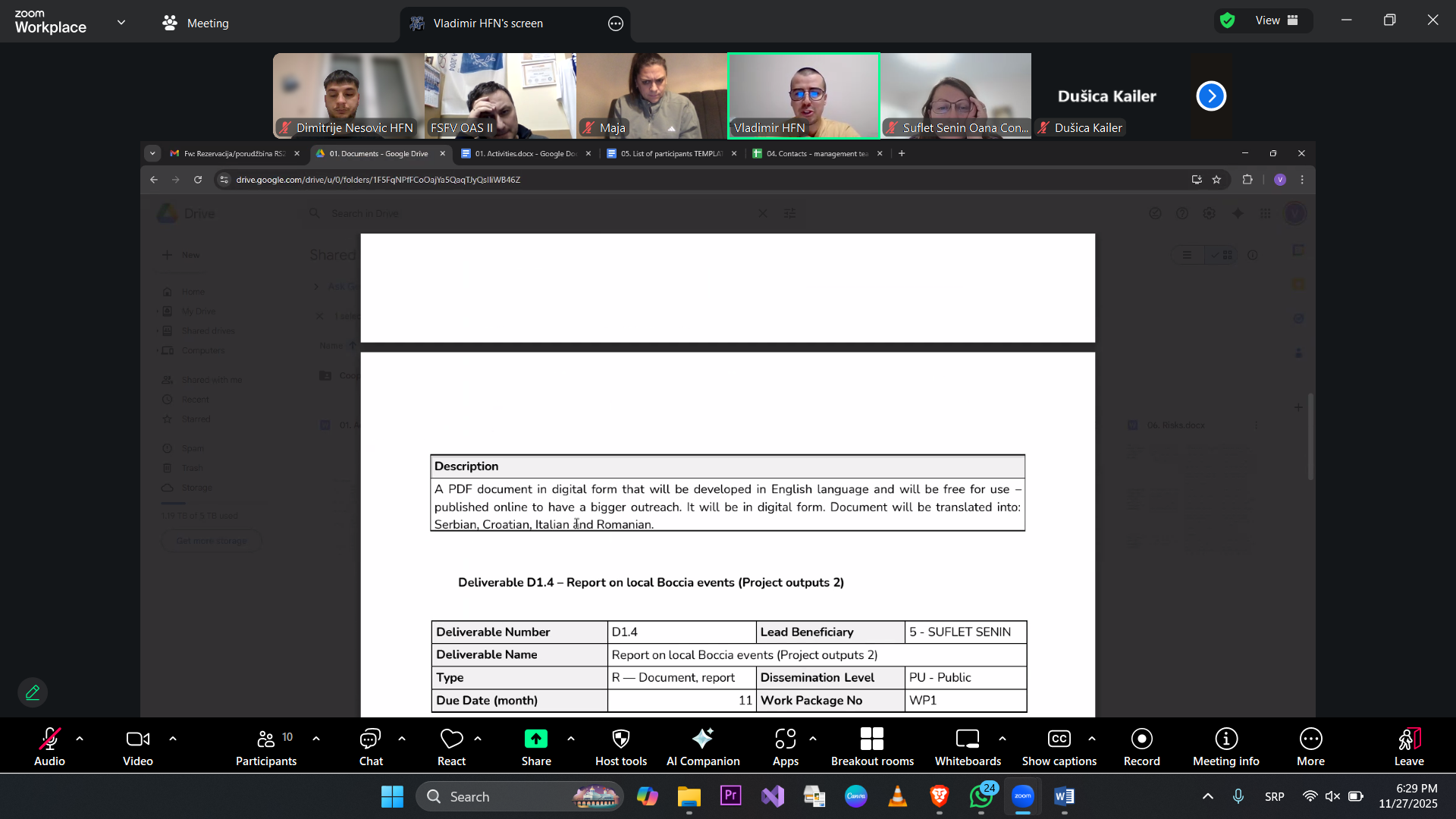Click the green encryption shield icon
1456x819 pixels.
click(1228, 20)
